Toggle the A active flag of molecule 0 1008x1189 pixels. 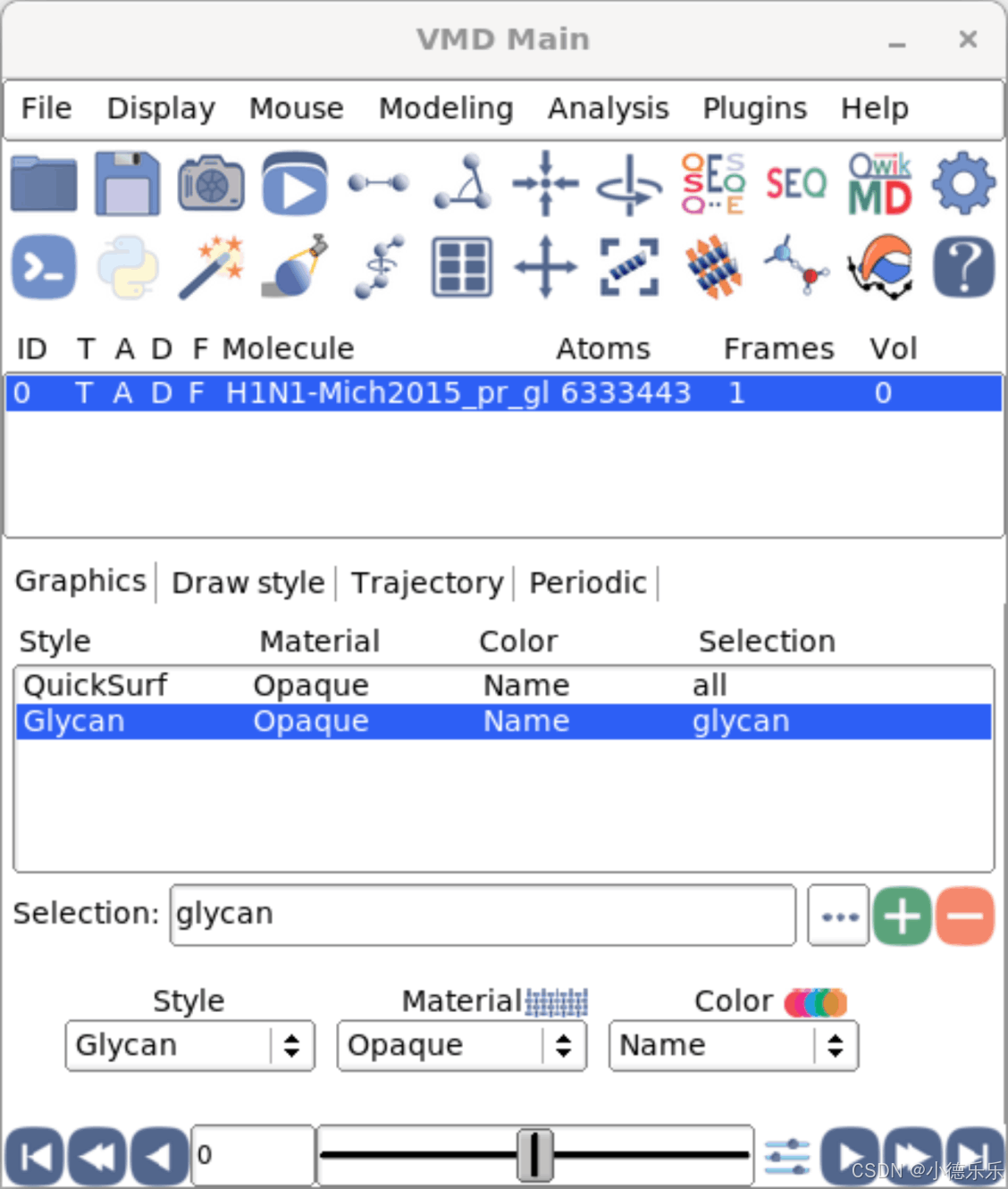122,393
